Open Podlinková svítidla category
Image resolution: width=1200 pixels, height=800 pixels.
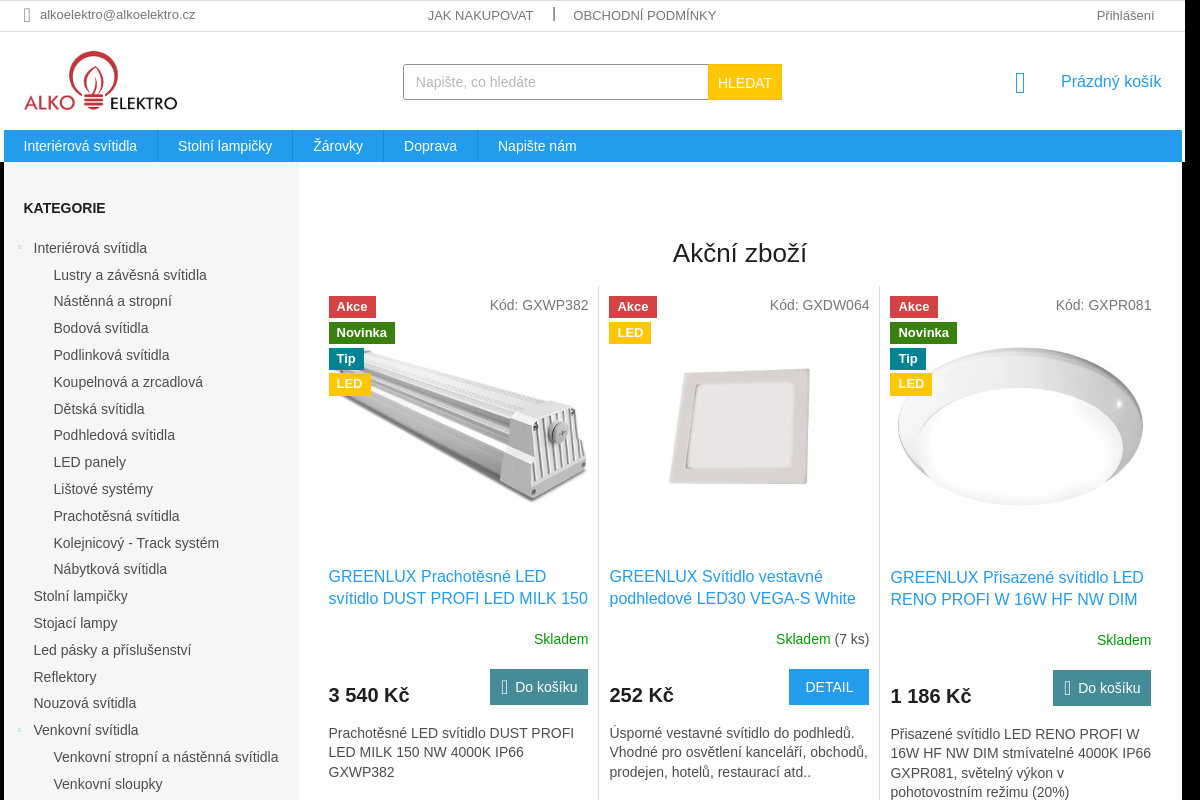click(x=111, y=355)
